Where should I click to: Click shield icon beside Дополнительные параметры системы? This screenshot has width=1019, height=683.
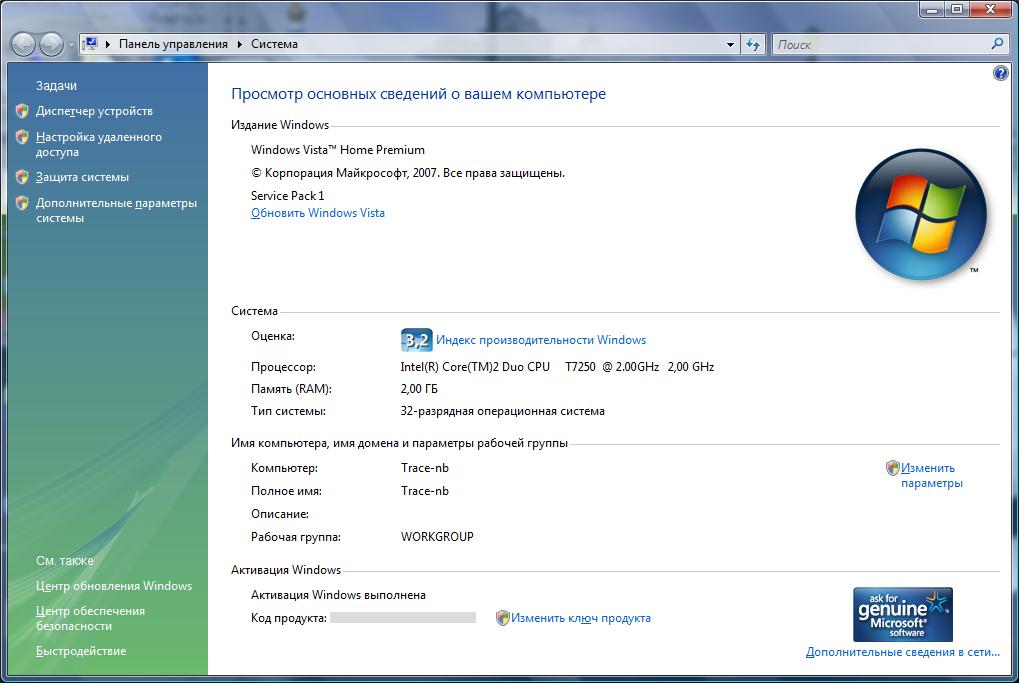tap(22, 203)
